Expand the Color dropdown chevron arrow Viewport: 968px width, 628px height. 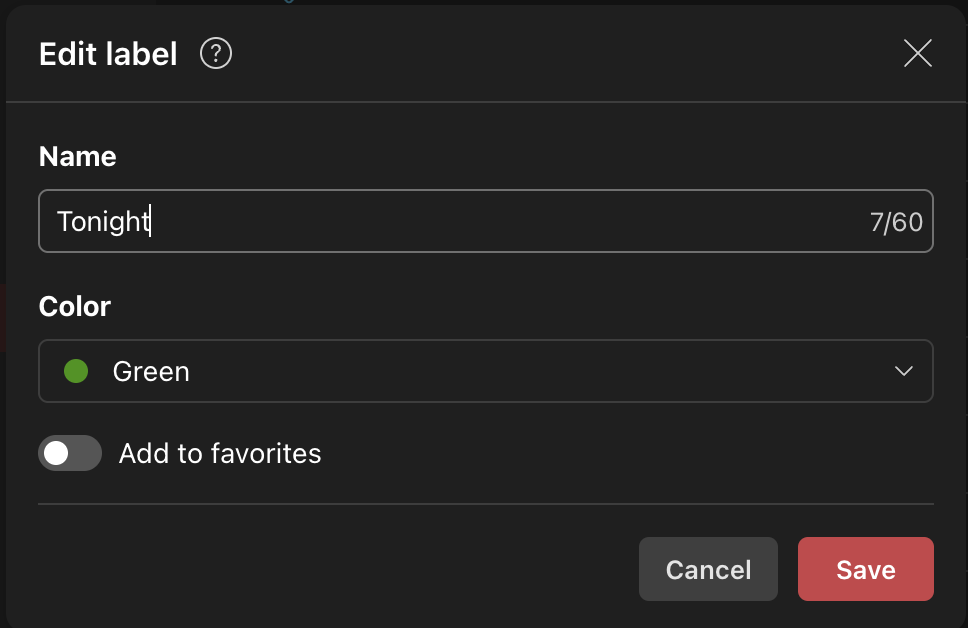(904, 371)
